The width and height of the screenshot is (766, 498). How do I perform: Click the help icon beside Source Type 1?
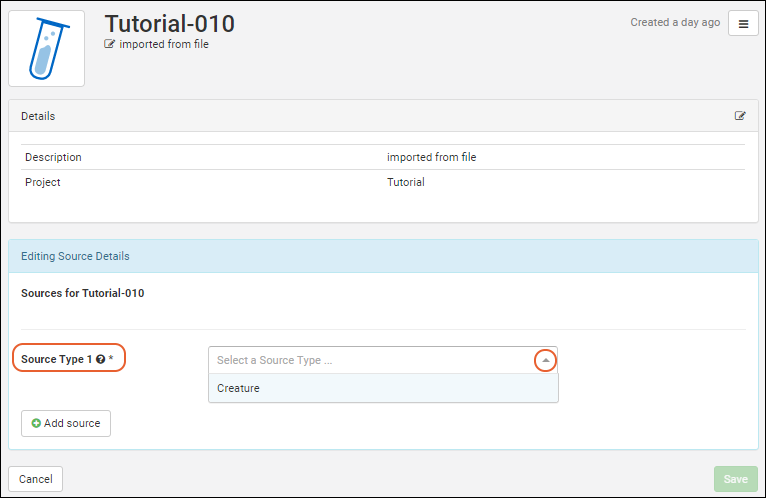tap(101, 359)
